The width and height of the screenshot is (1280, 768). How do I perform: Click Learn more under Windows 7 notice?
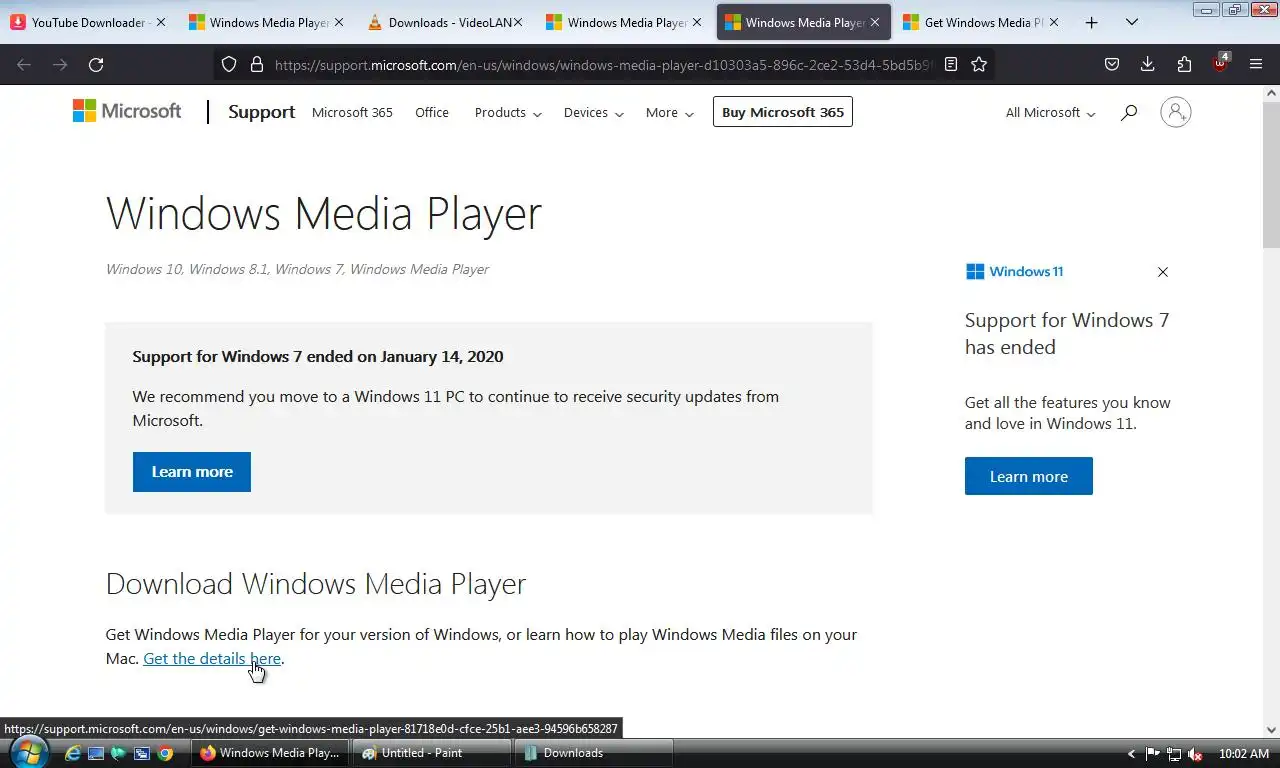pos(192,471)
